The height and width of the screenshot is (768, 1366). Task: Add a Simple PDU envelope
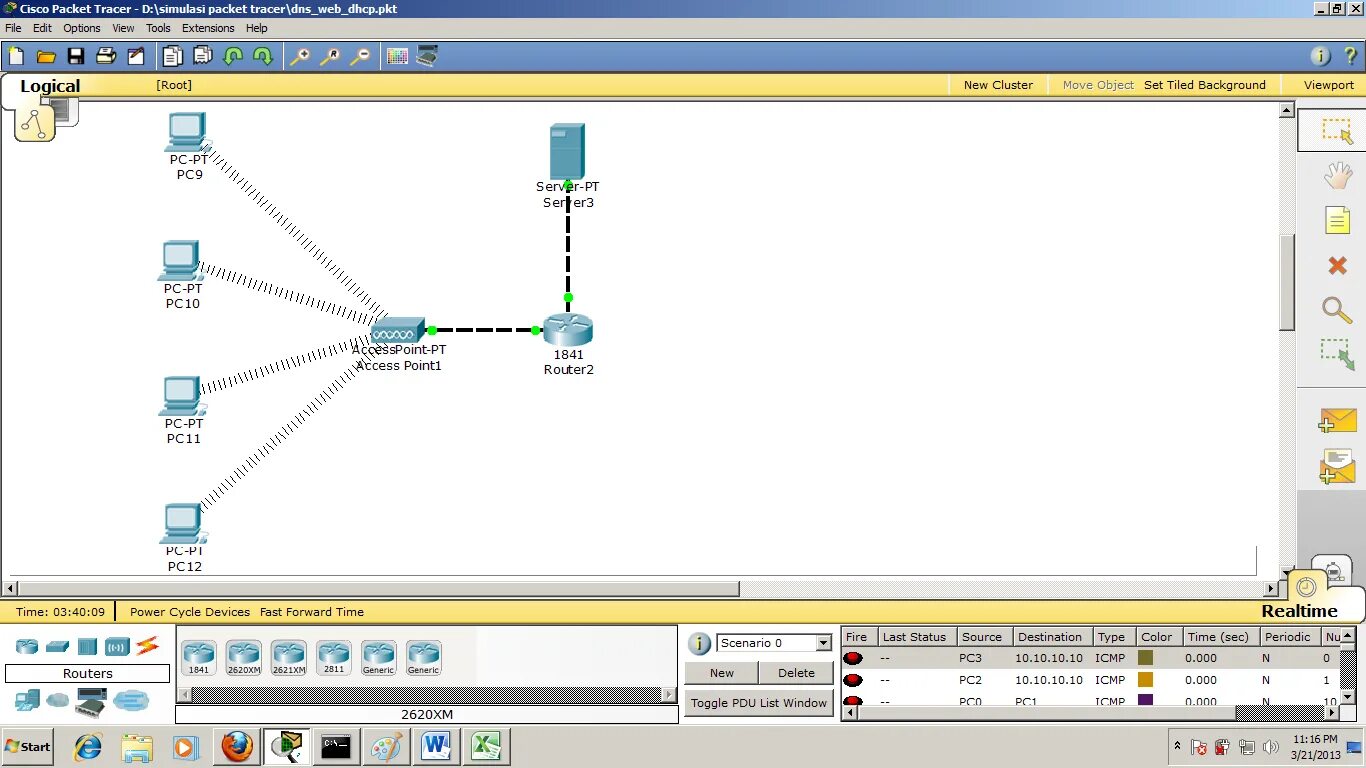point(1337,421)
